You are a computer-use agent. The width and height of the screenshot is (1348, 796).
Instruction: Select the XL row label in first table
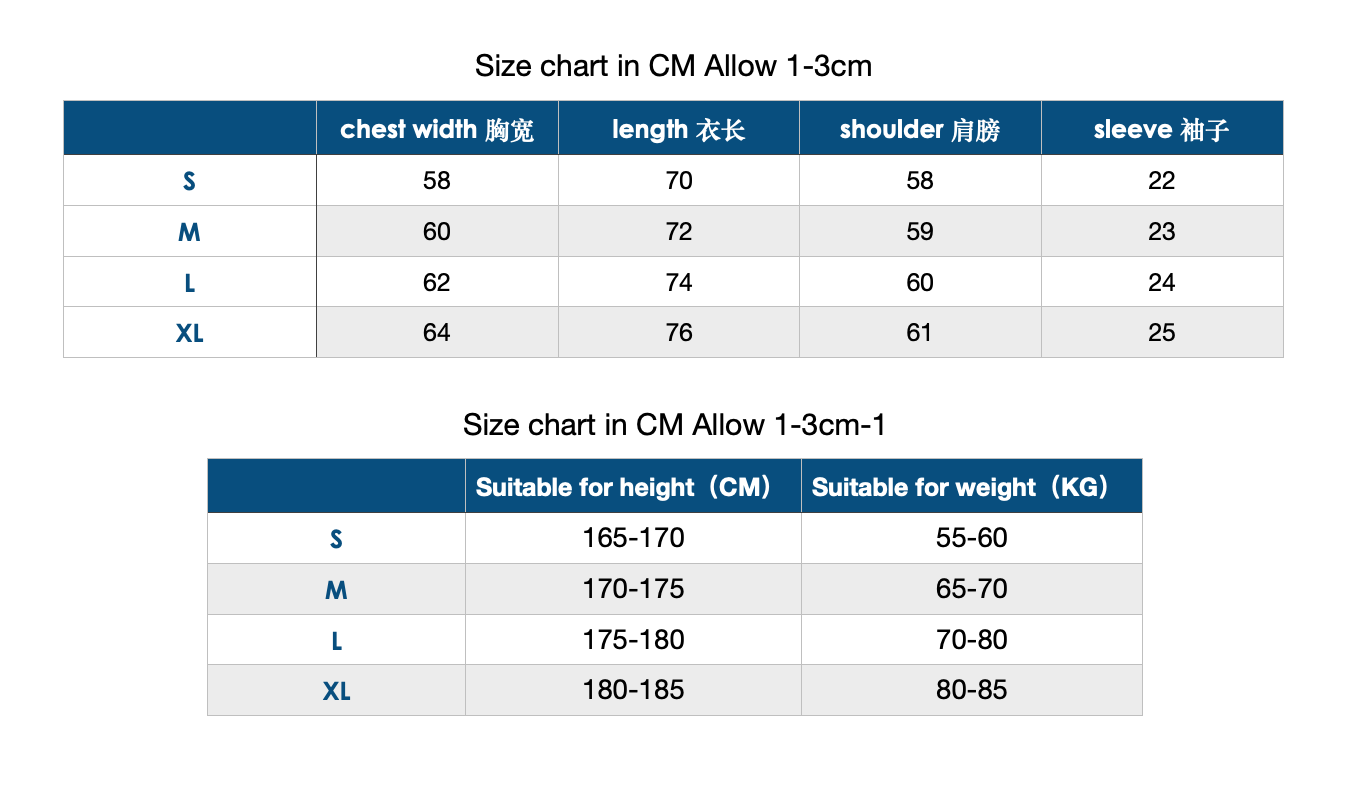(190, 333)
